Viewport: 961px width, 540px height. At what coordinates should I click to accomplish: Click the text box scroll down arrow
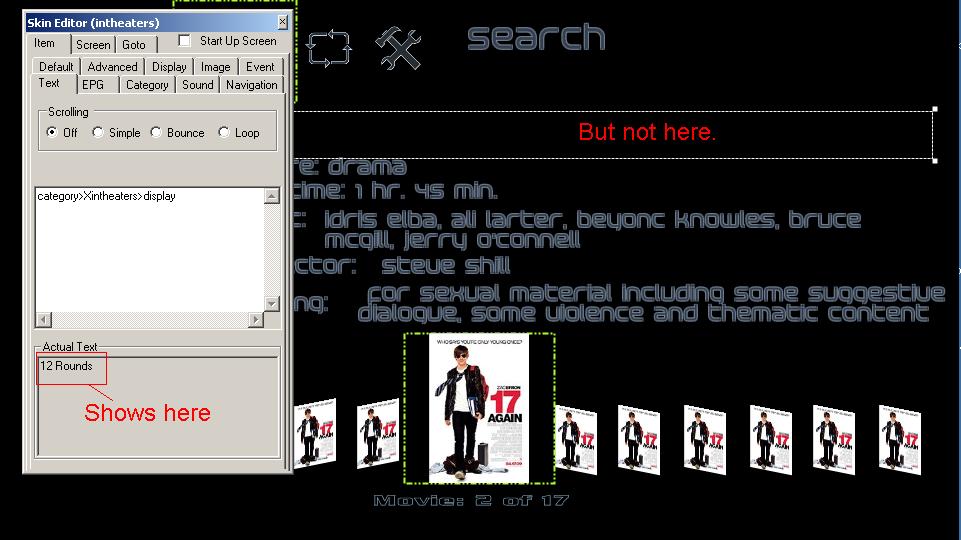point(272,303)
